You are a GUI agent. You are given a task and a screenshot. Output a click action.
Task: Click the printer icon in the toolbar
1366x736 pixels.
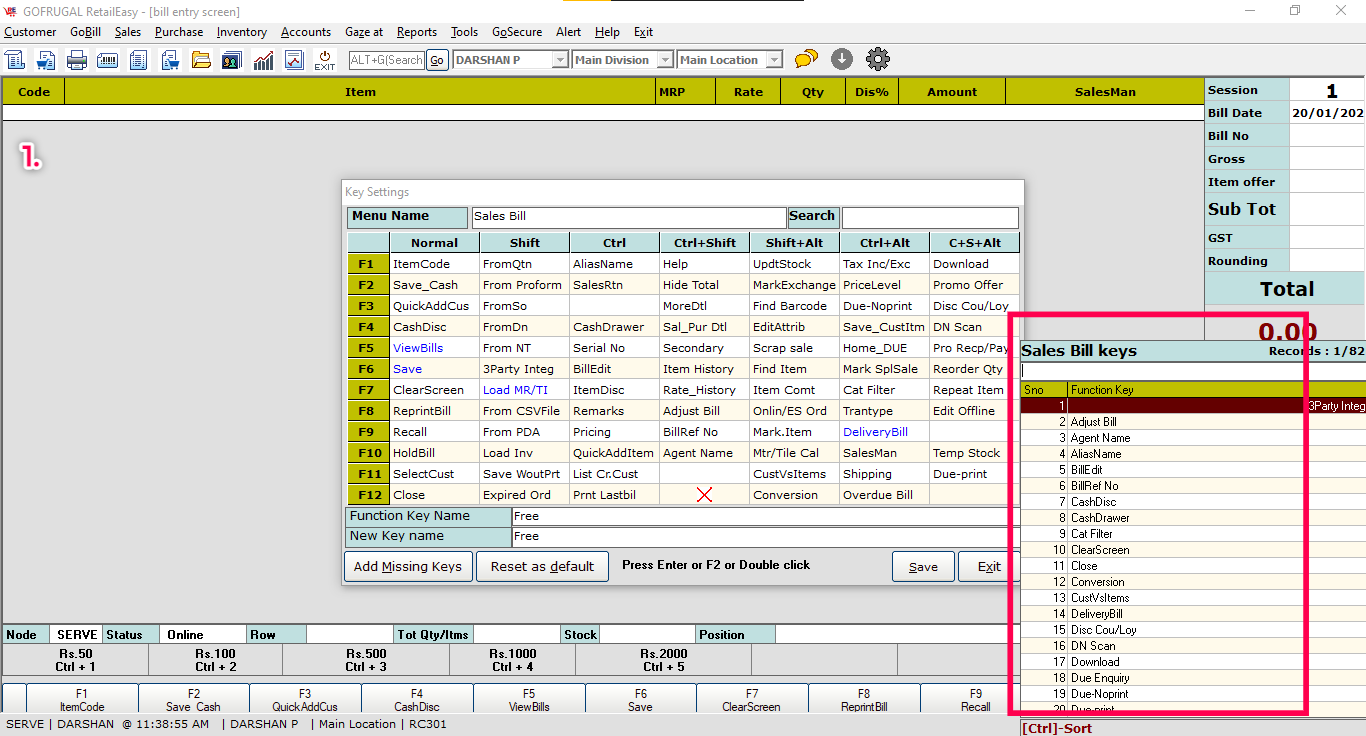point(77,60)
